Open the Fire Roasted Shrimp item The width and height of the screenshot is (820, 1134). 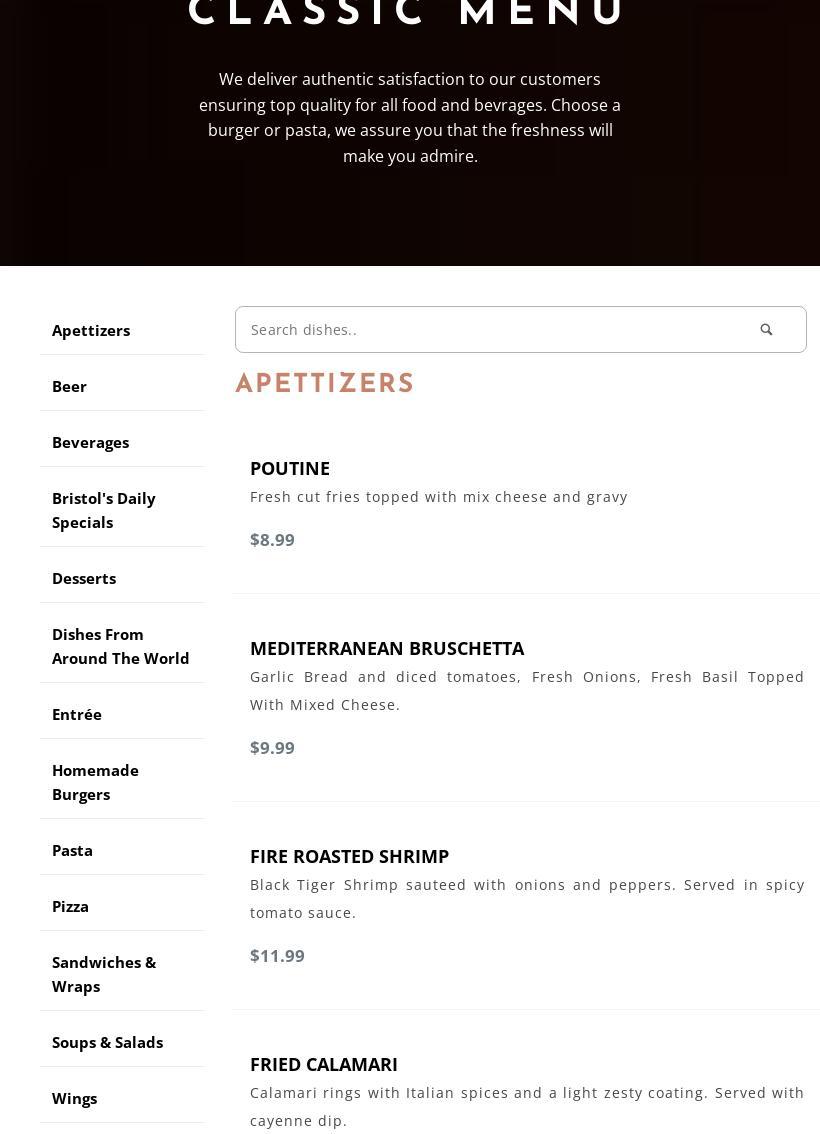tap(349, 856)
